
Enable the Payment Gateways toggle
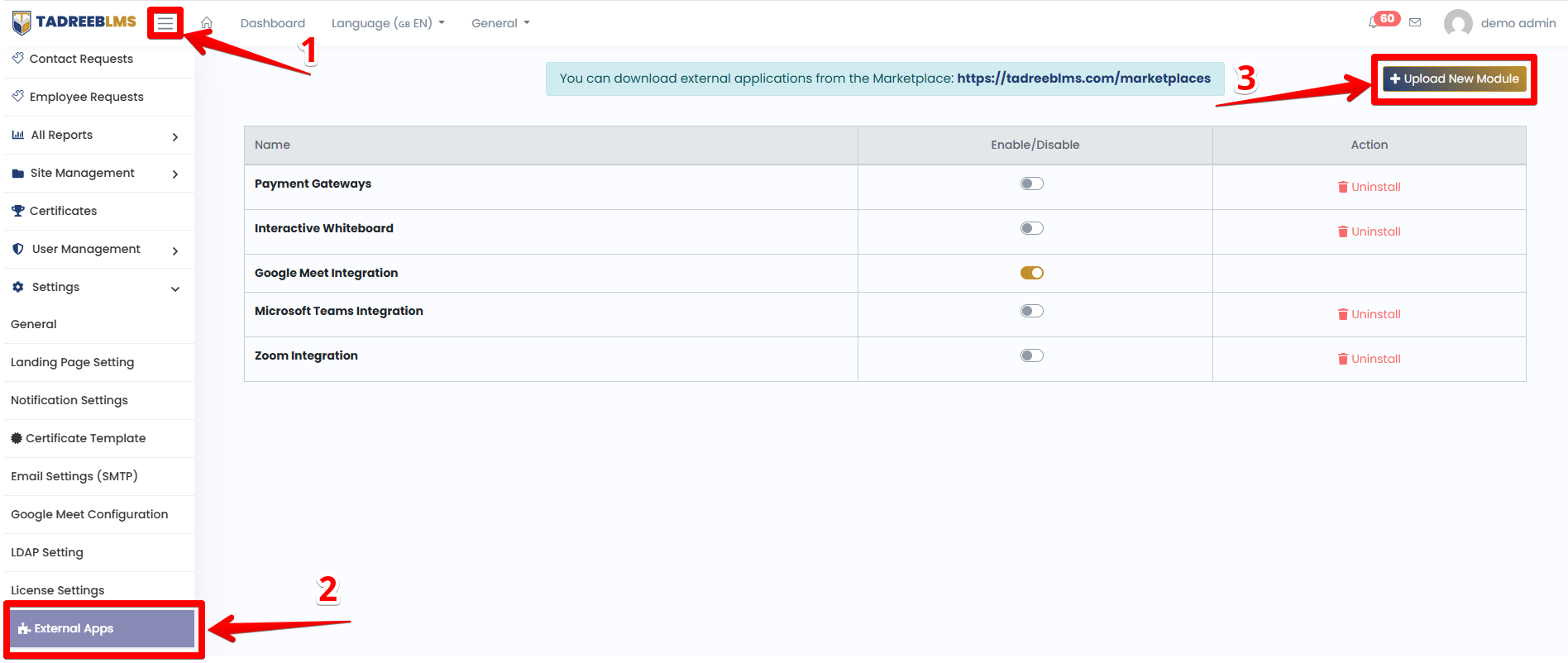(1032, 184)
